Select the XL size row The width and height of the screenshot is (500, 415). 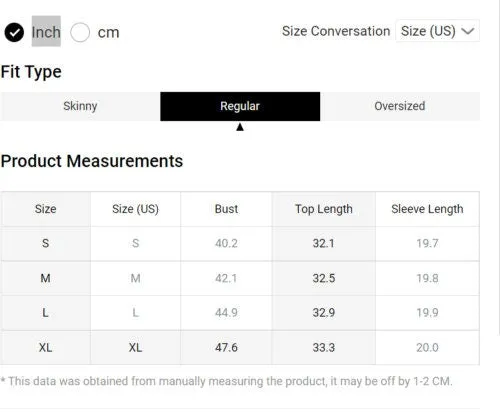click(240, 348)
